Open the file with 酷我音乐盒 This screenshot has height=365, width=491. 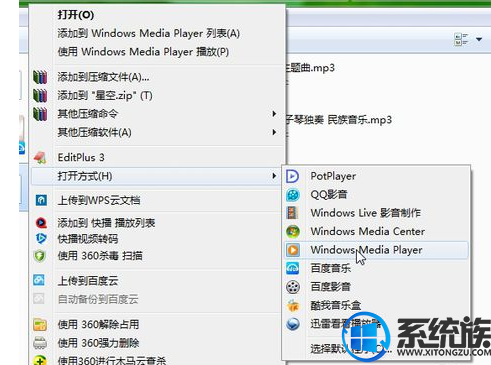(x=376, y=305)
